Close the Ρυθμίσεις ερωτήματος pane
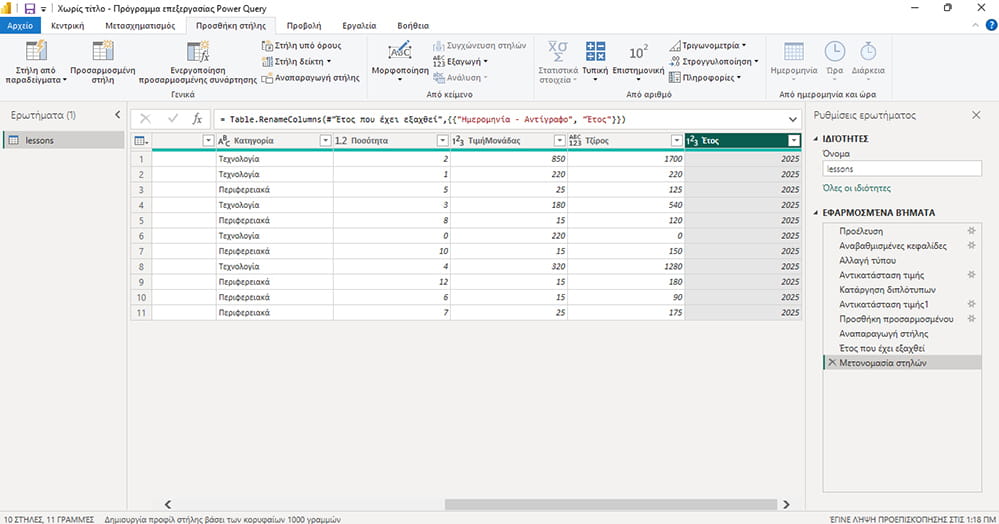Image resolution: width=999 pixels, height=524 pixels. (976, 115)
